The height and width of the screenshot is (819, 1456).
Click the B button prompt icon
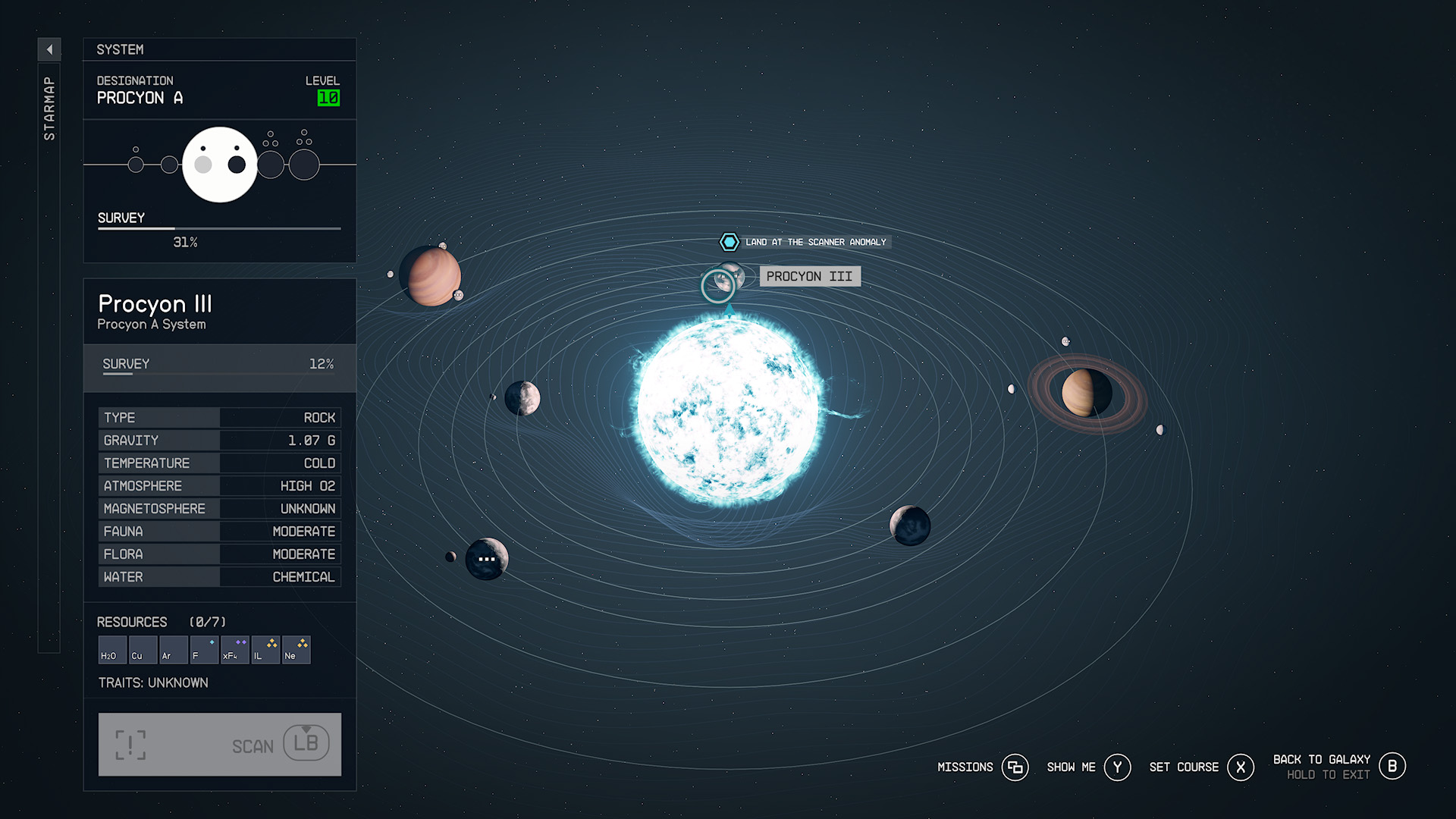[x=1392, y=766]
